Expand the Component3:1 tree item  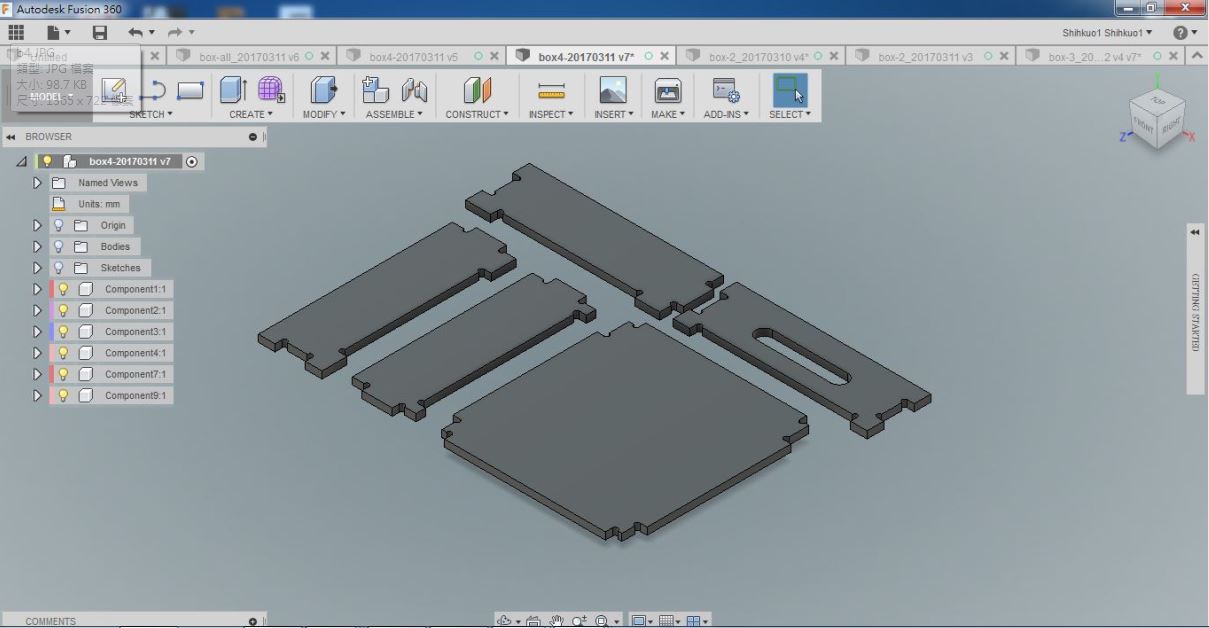[37, 331]
